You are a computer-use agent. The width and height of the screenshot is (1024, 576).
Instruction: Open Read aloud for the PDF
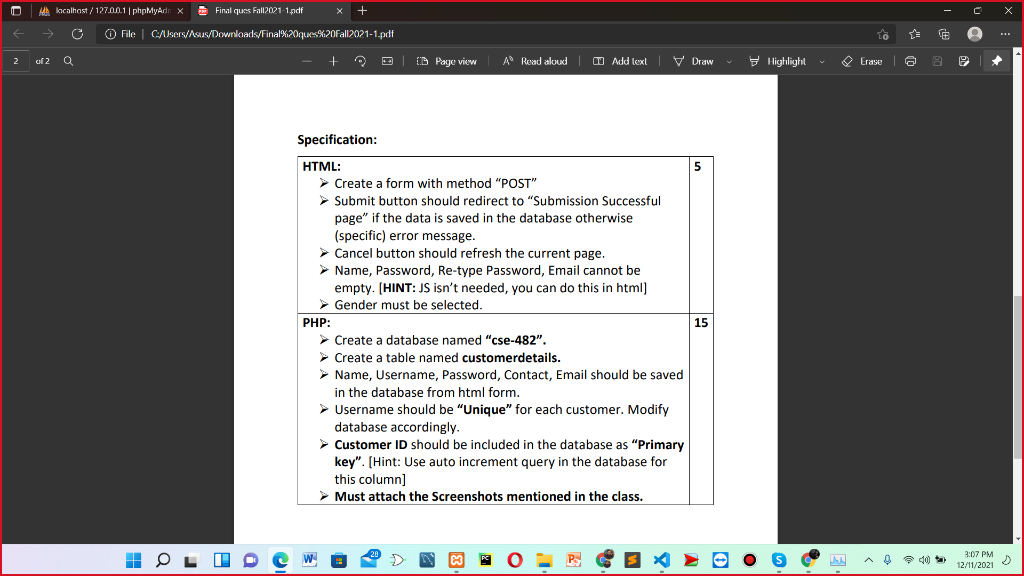(x=535, y=60)
